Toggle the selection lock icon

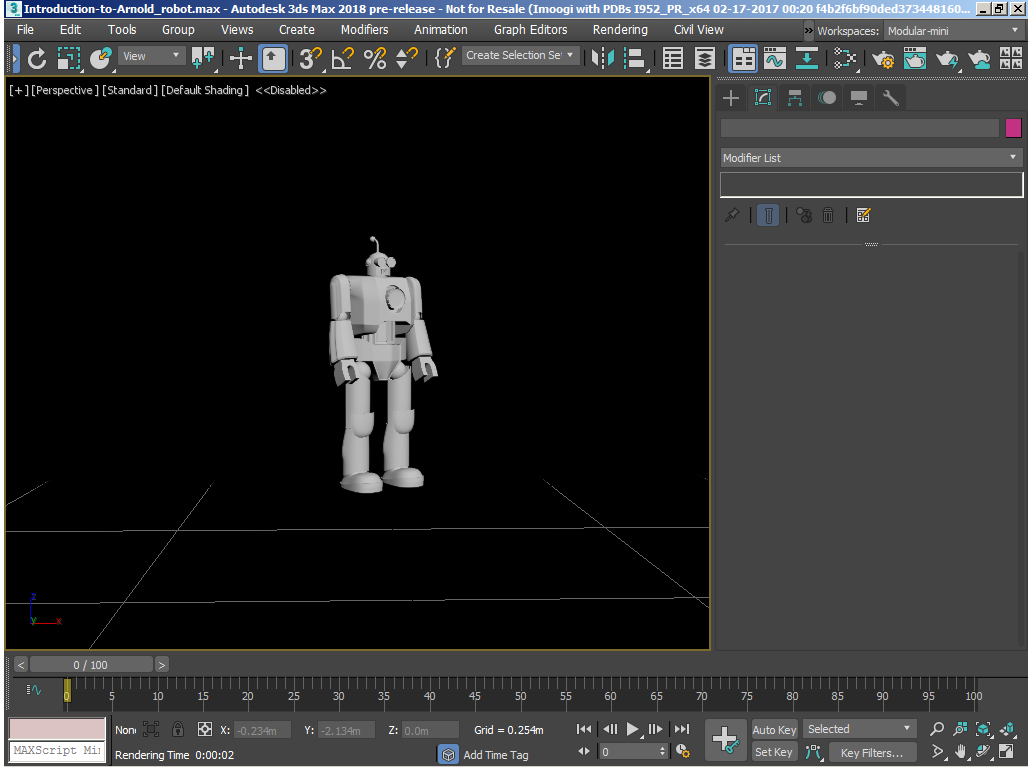tap(178, 730)
